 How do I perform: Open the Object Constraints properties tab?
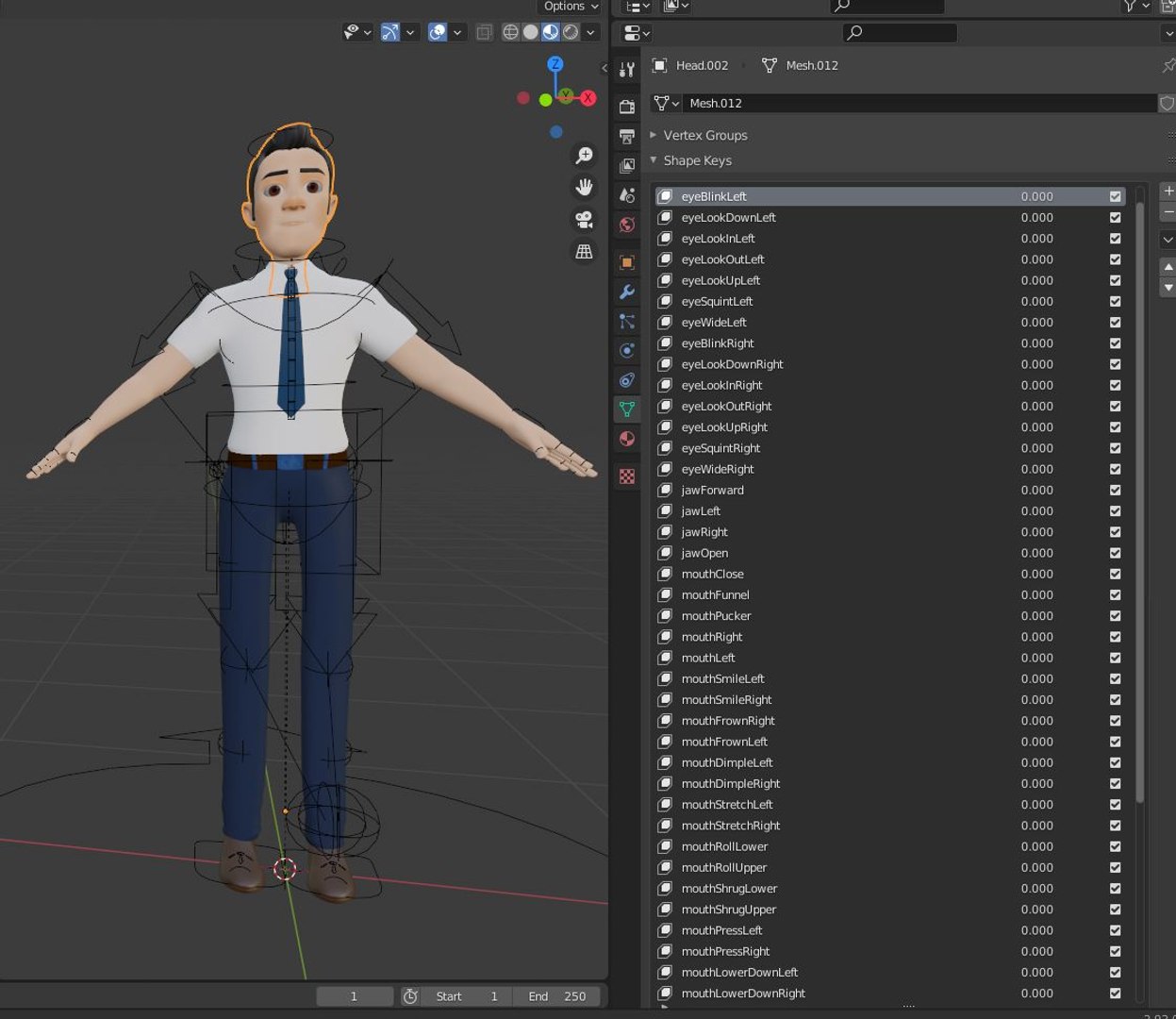point(627,380)
